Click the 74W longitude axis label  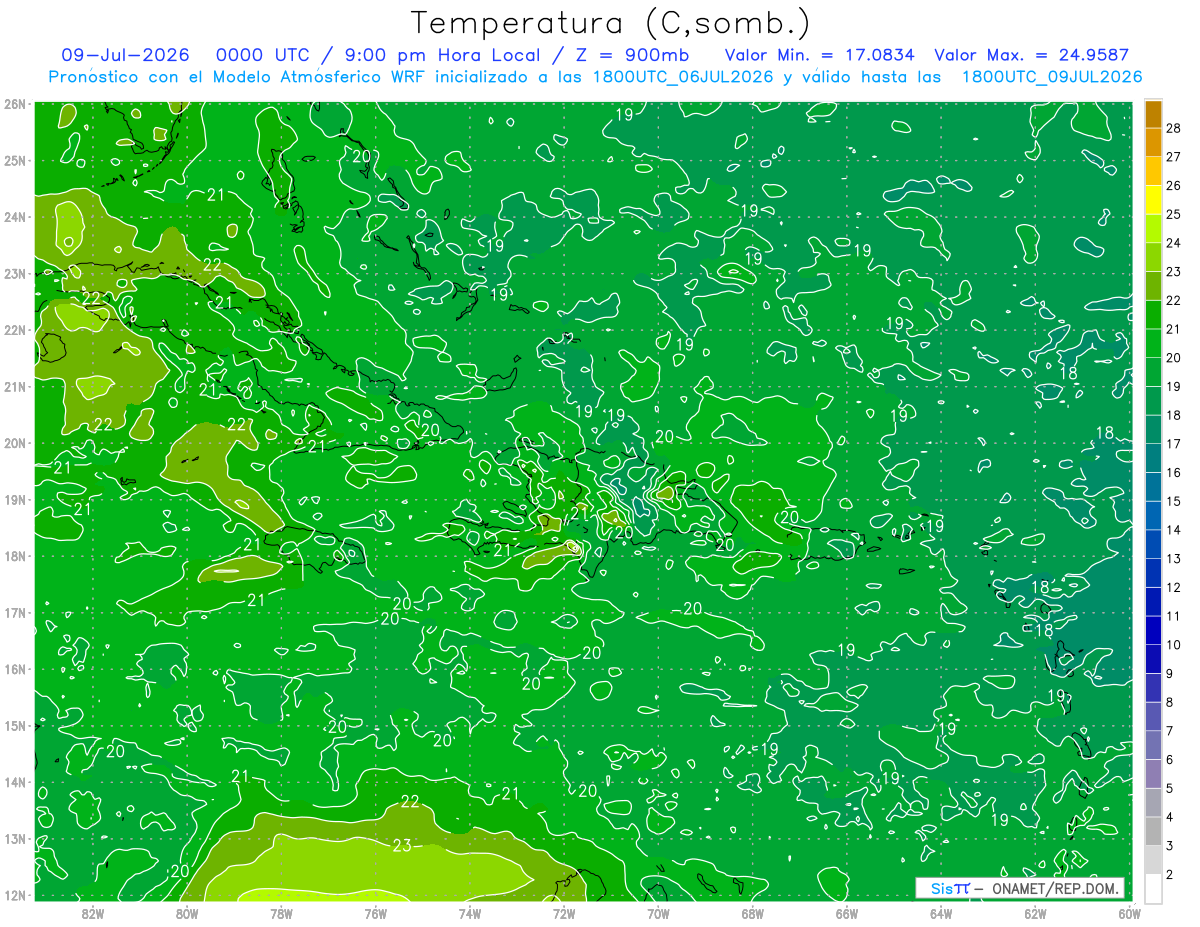tap(470, 913)
